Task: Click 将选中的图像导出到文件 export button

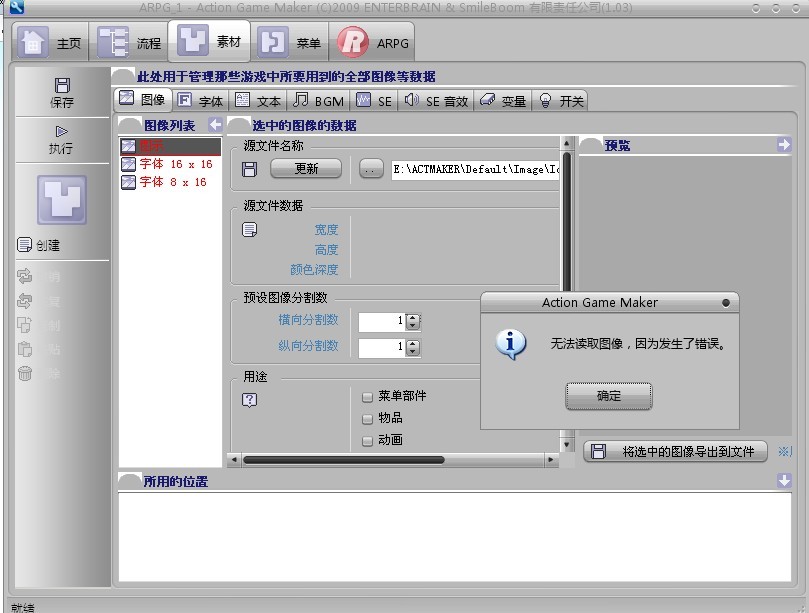Action: [x=675, y=451]
